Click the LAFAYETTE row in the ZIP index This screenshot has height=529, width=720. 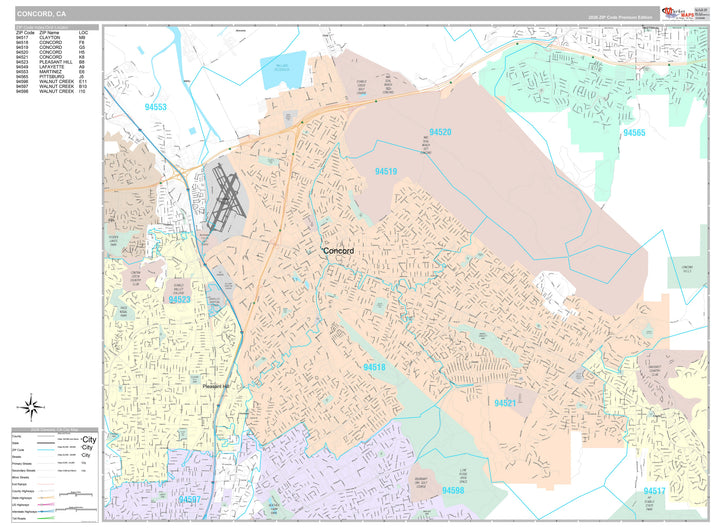pyautogui.click(x=51, y=67)
